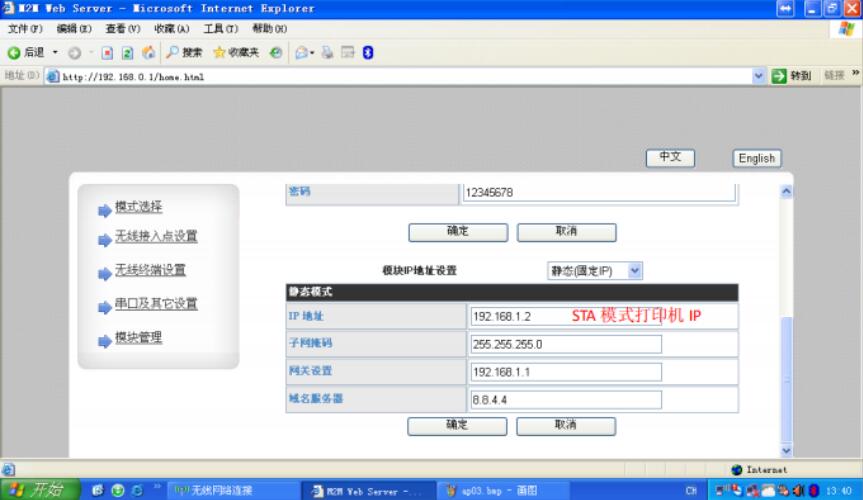Click the 确定 button below DNS field
This screenshot has width=863, height=500.
456,425
